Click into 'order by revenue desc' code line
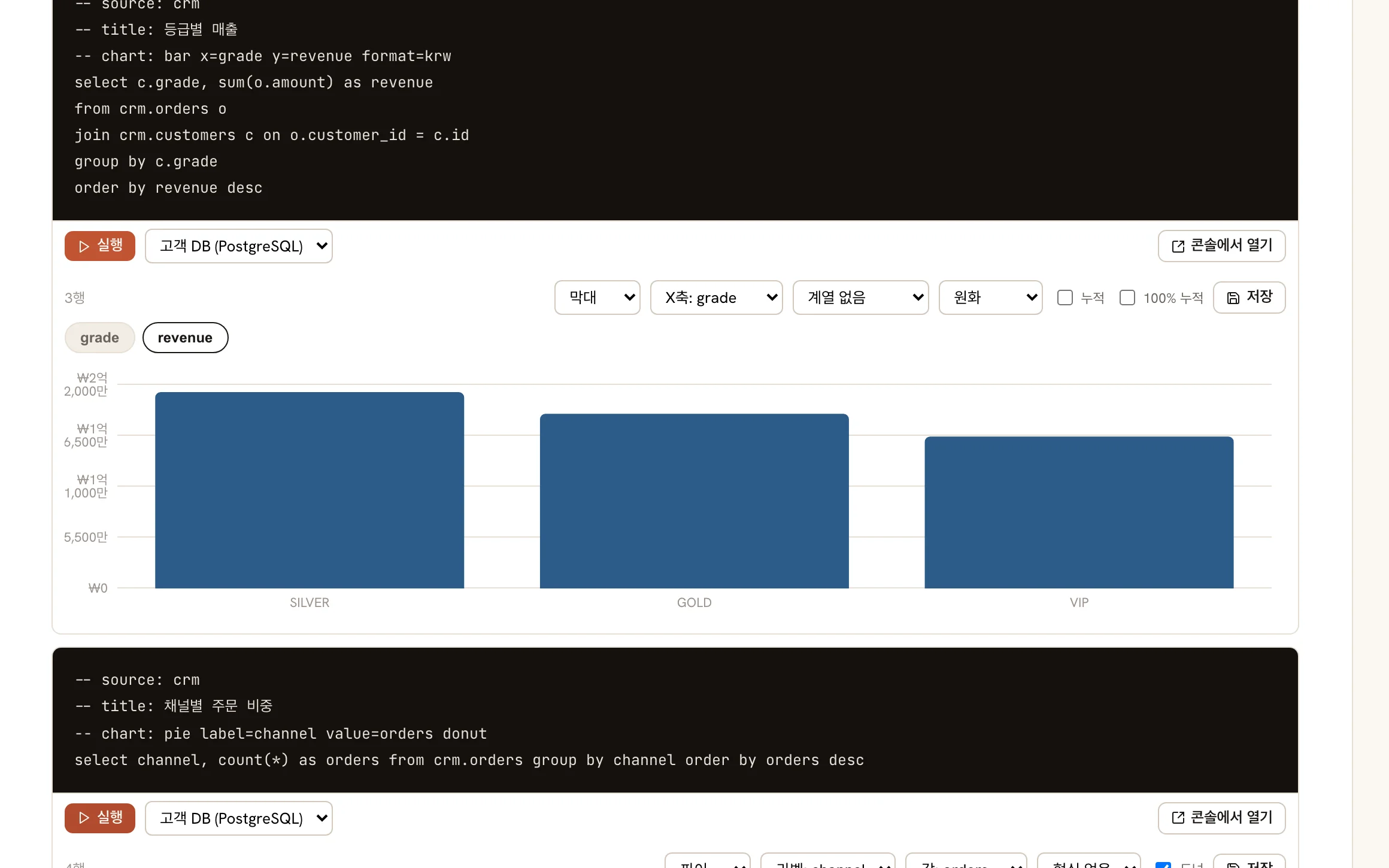 click(x=168, y=188)
